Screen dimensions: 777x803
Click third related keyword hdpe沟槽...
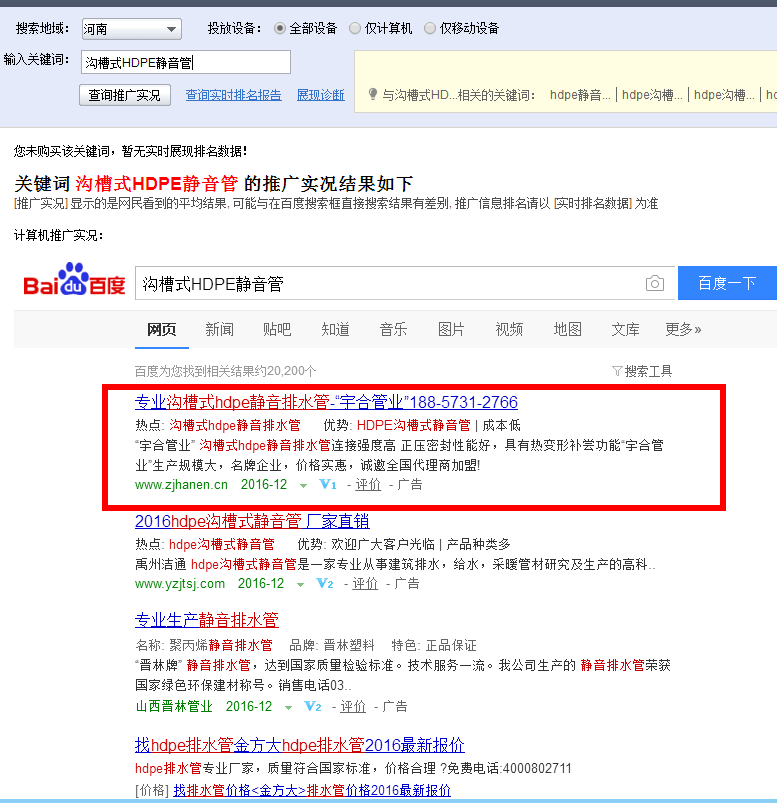click(x=724, y=95)
